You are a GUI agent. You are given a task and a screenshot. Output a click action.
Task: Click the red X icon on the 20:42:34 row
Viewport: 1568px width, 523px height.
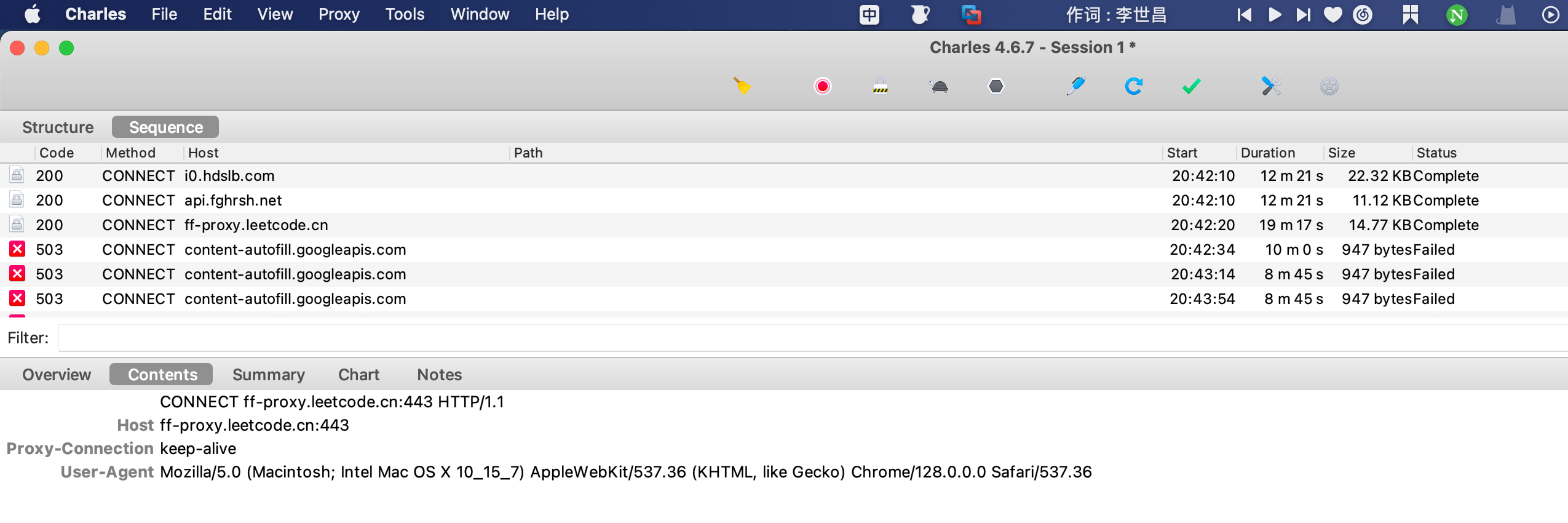click(x=17, y=249)
